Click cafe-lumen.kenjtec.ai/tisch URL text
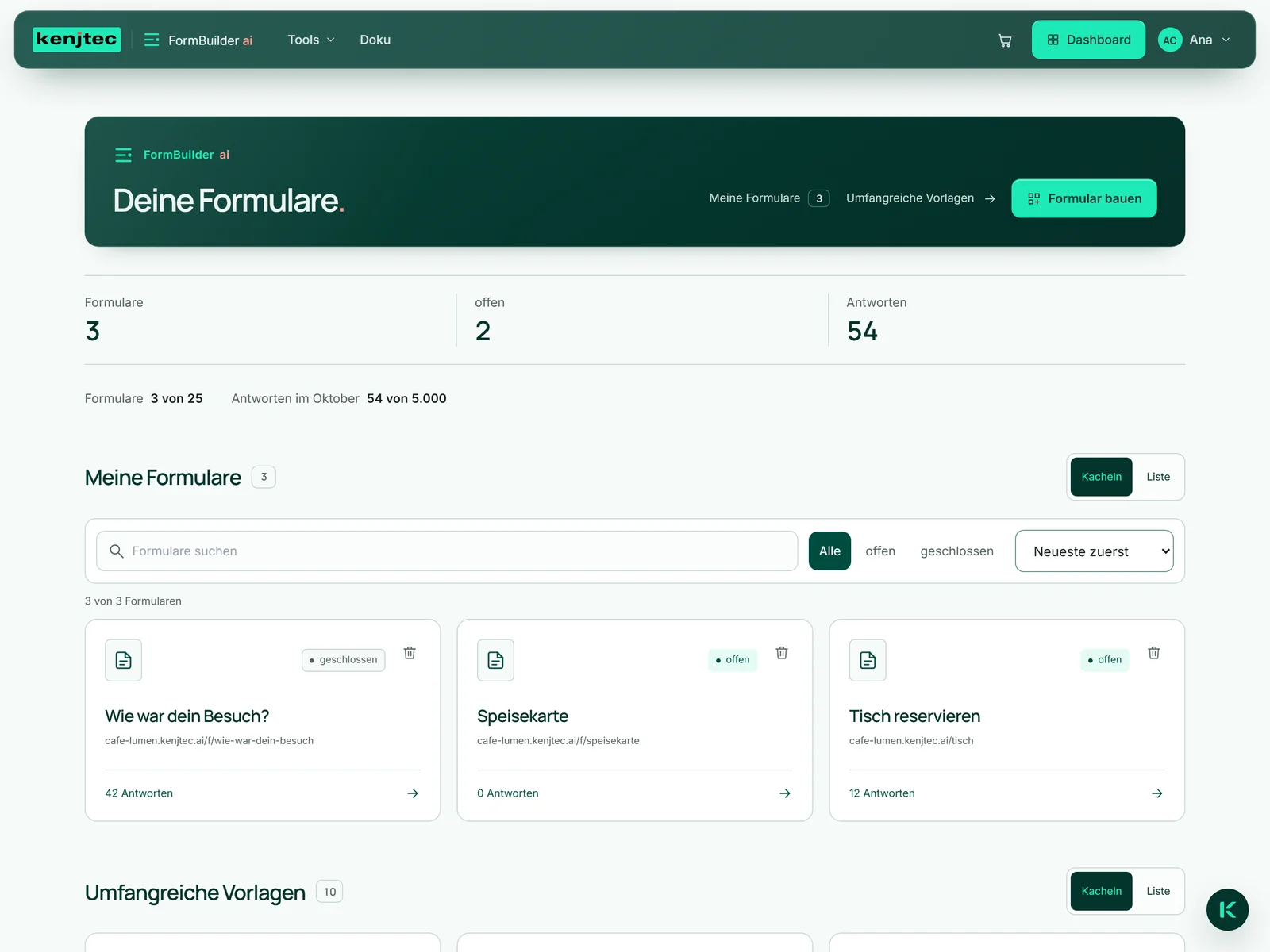Viewport: 1270px width, 952px height. click(911, 741)
